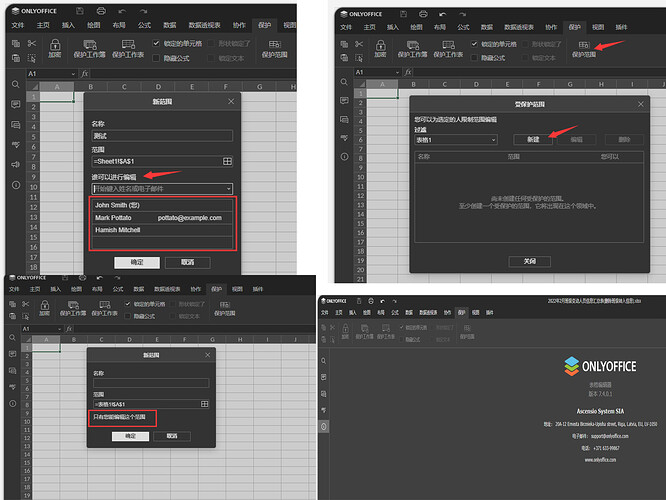Uncheck 锁定的单元格 in the top-left window
666x500 pixels.
[156, 43]
